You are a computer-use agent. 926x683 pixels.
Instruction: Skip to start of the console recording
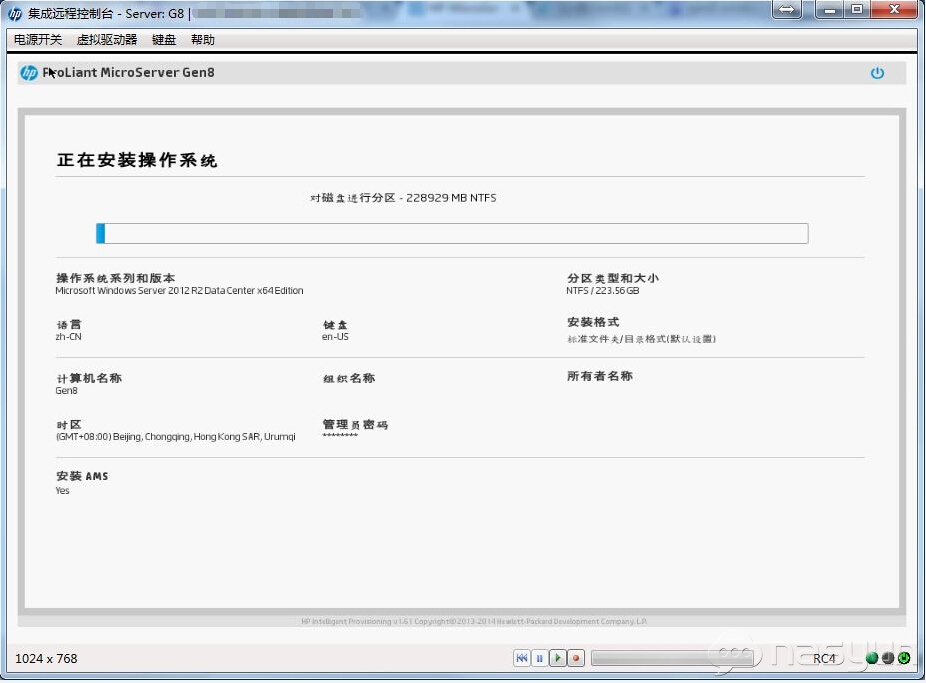pos(521,658)
